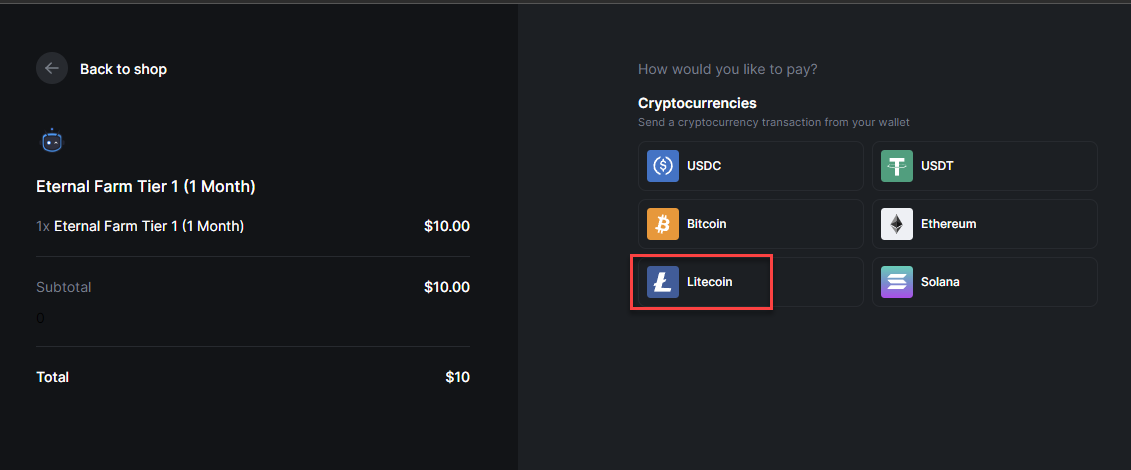Select the highlighted Litecoin option

tap(751, 282)
